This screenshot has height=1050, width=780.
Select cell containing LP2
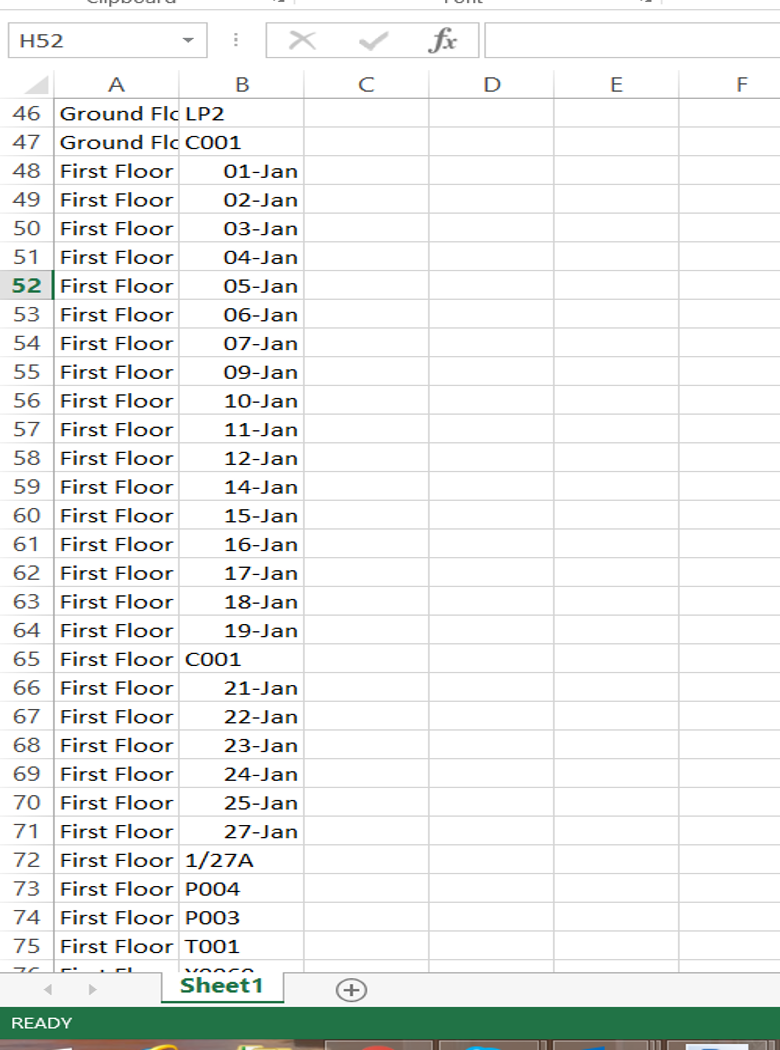click(x=241, y=113)
